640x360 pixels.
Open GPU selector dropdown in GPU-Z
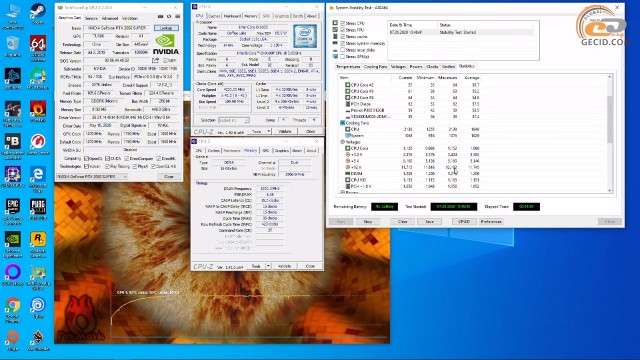(92, 177)
